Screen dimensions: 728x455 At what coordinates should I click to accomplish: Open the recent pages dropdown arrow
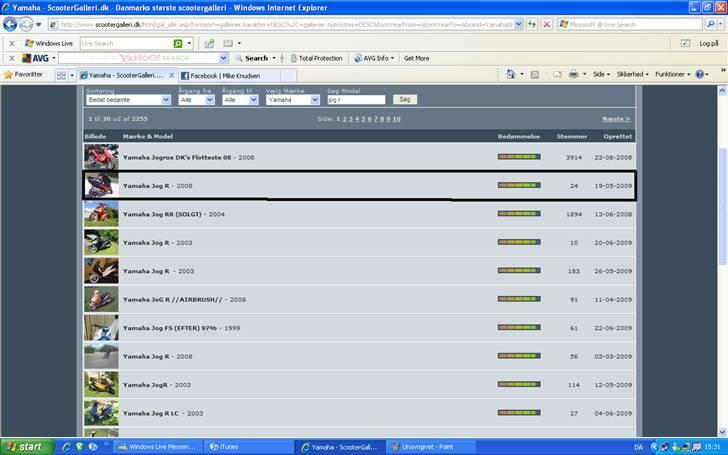tap(39, 24)
